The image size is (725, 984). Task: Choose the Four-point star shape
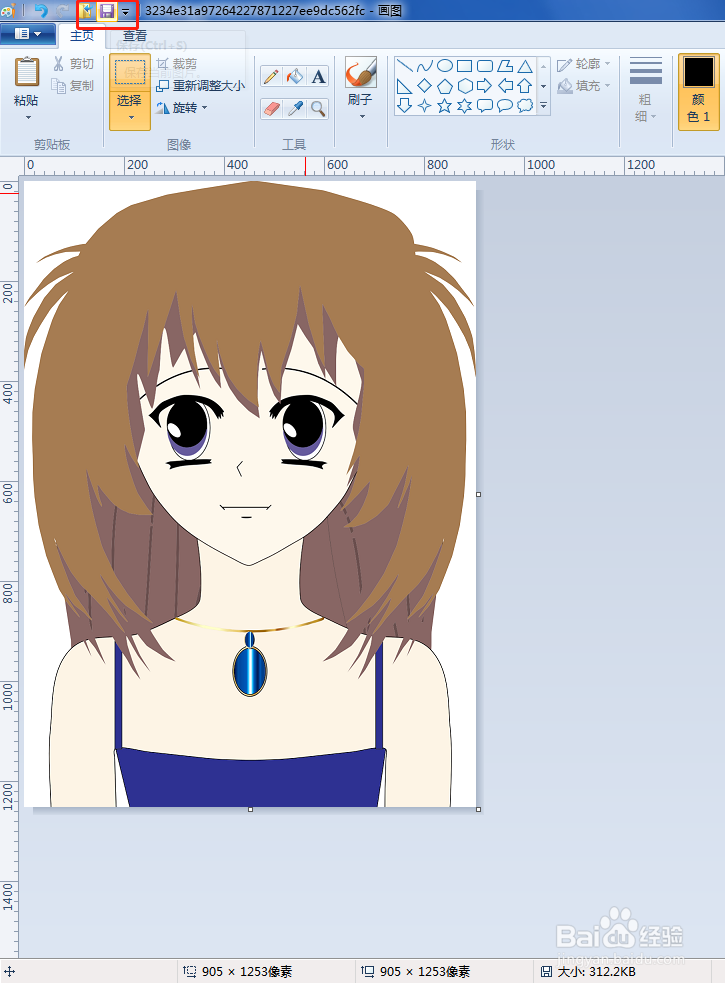(x=425, y=105)
